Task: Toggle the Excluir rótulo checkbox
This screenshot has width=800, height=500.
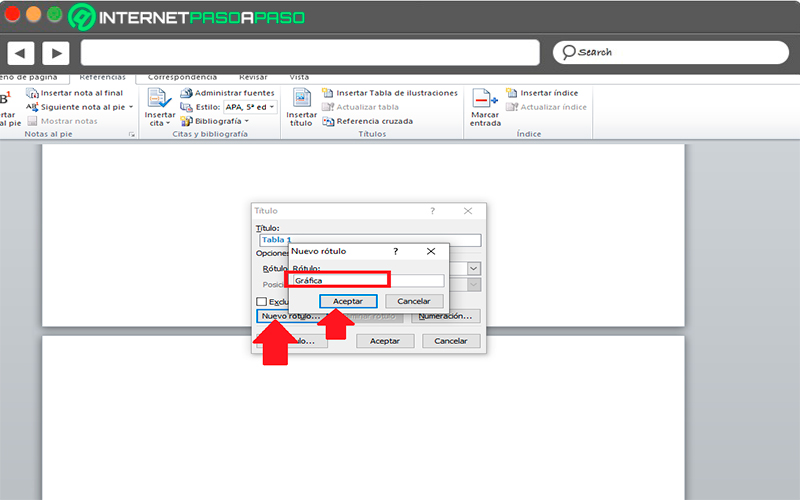Action: pyautogui.click(x=262, y=302)
